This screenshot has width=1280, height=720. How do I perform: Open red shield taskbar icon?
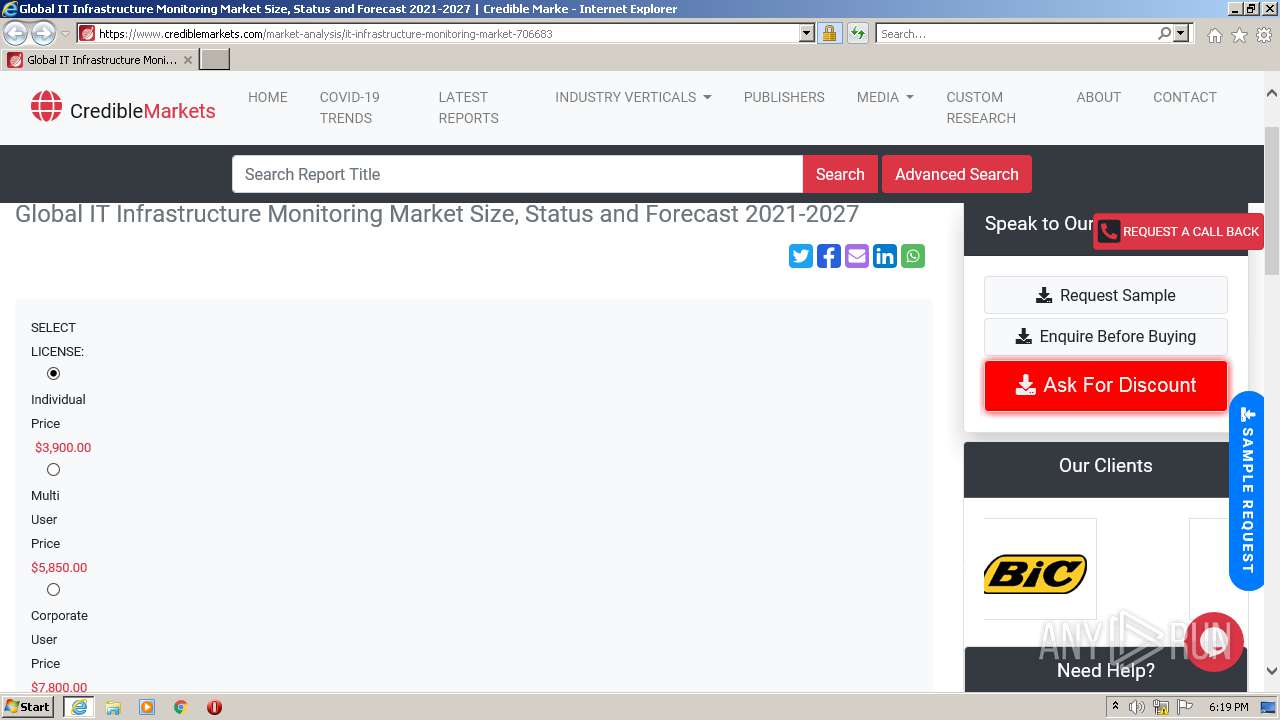(214, 707)
